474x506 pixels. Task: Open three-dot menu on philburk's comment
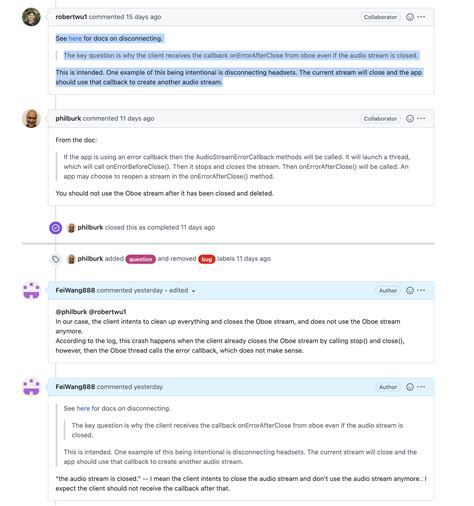(x=421, y=119)
